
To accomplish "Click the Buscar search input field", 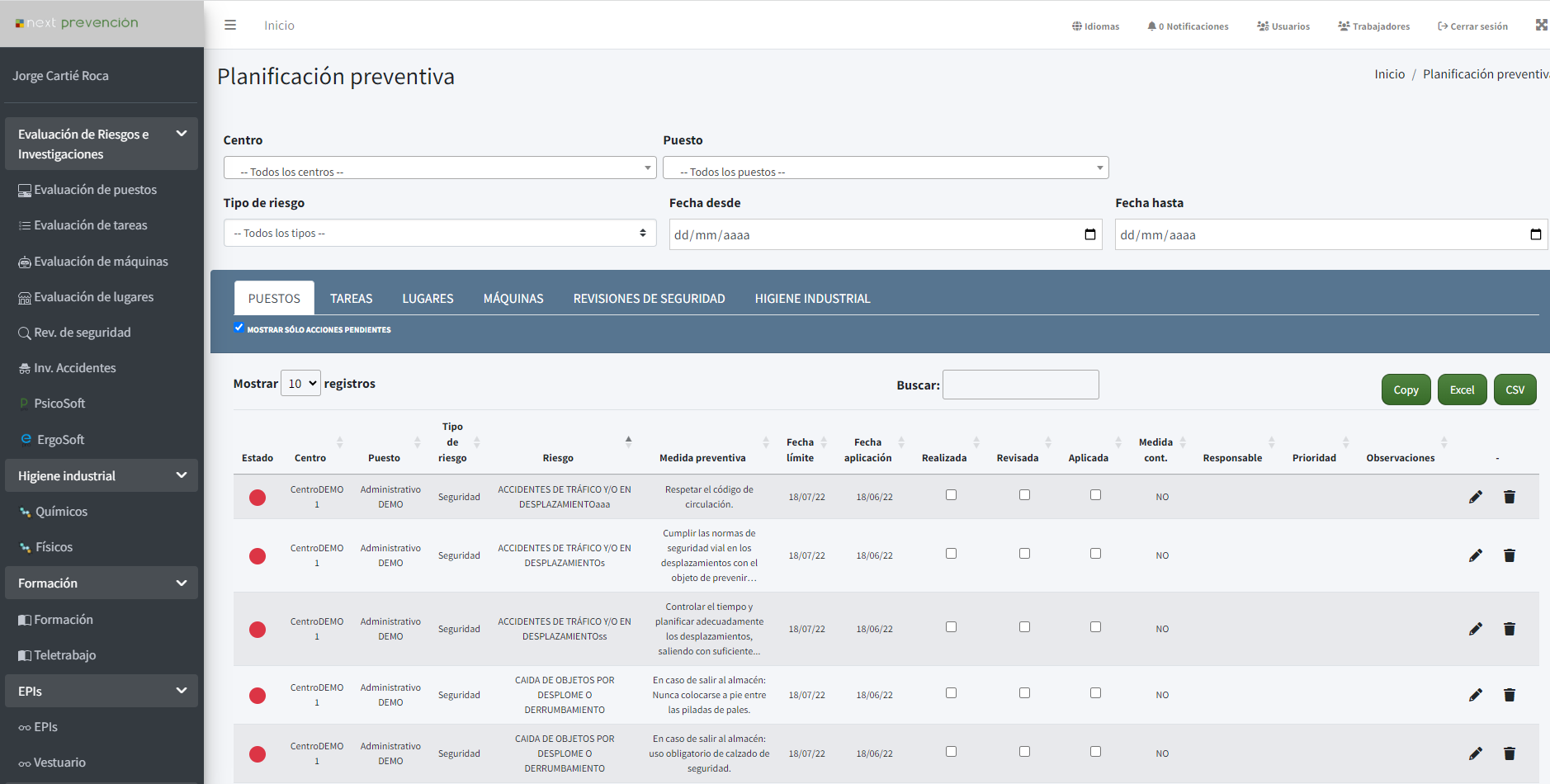I will click(x=1021, y=385).
